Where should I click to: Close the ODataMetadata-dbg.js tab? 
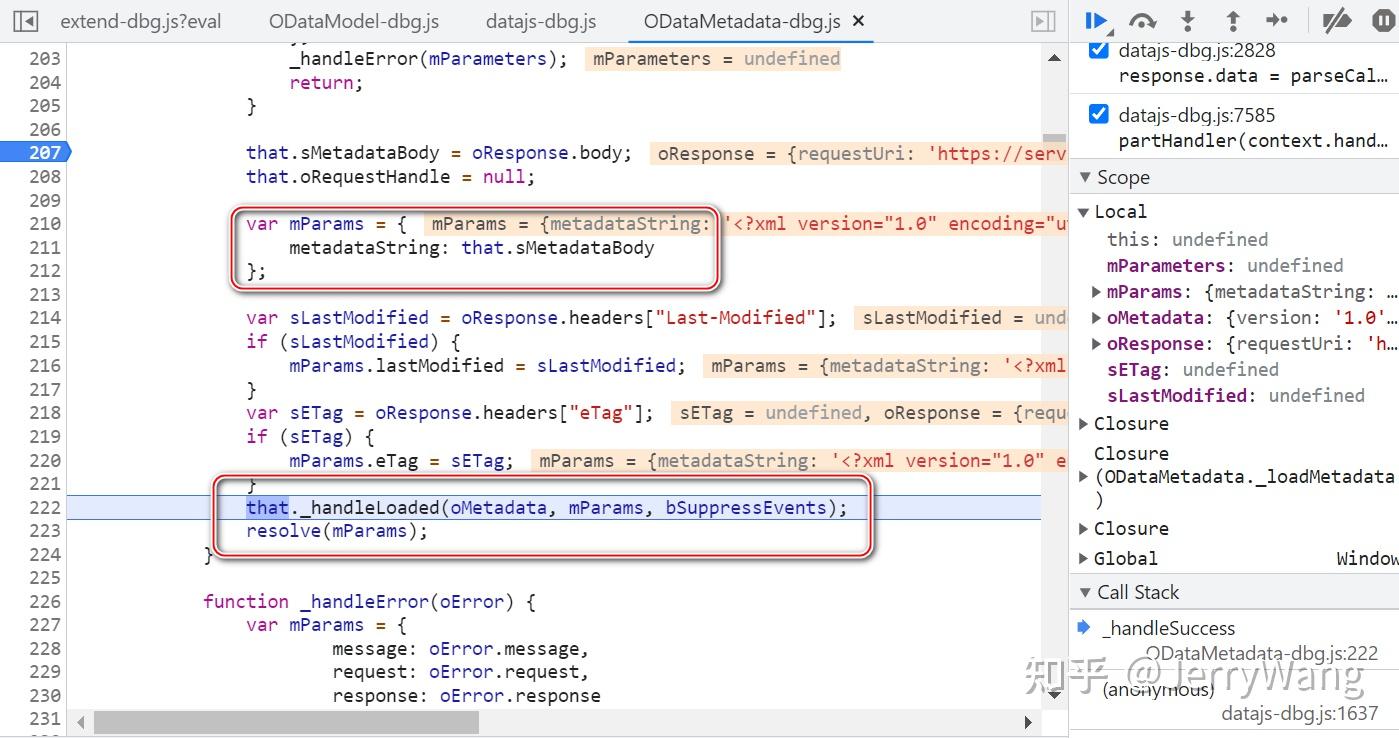pyautogui.click(x=859, y=21)
